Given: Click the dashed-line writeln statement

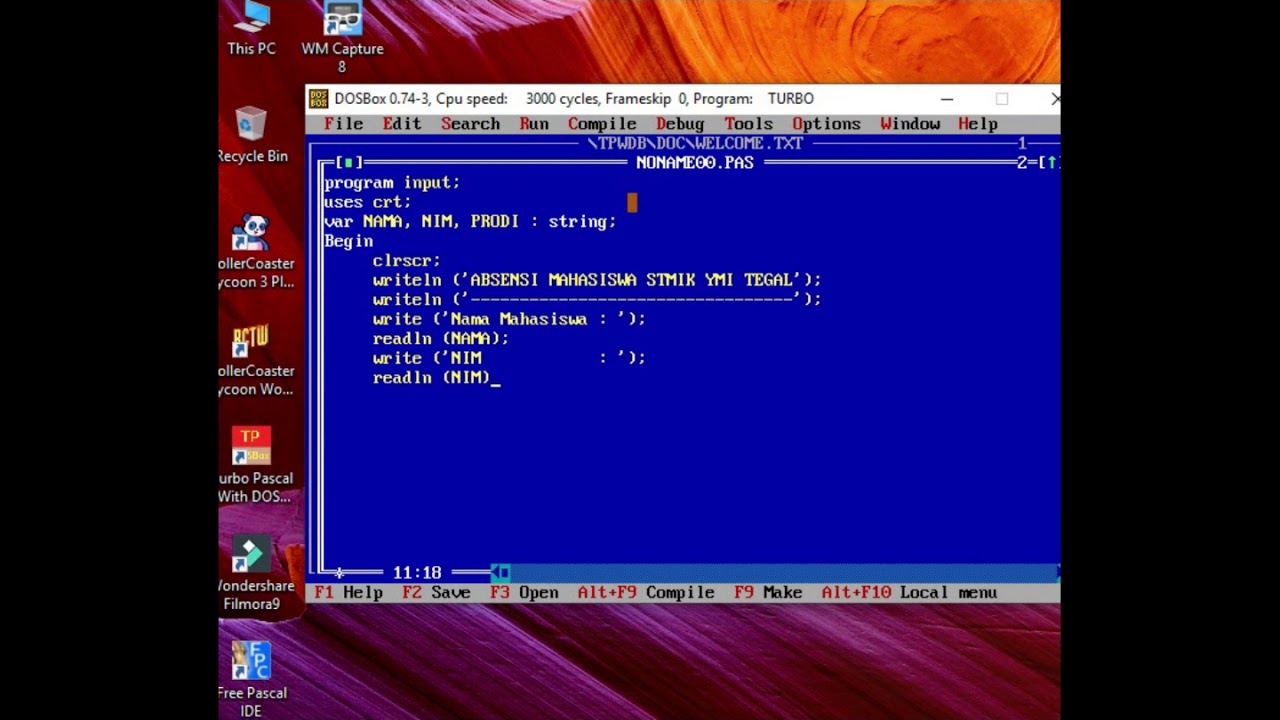Looking at the screenshot, I should point(597,299).
